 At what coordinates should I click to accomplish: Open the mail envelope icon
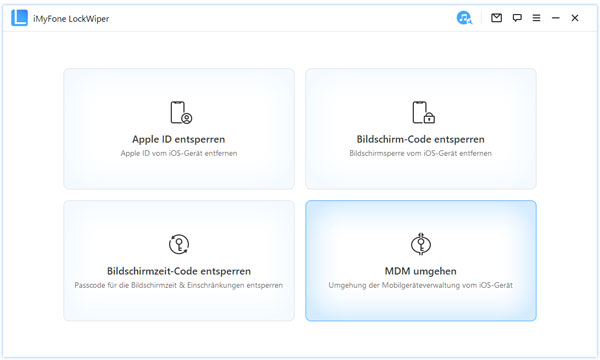[496, 18]
